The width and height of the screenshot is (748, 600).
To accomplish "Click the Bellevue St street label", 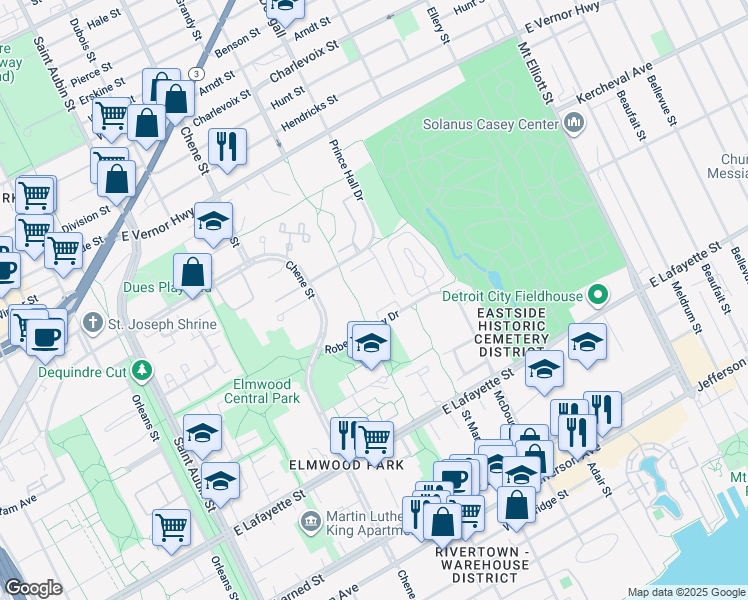I will coord(662,100).
